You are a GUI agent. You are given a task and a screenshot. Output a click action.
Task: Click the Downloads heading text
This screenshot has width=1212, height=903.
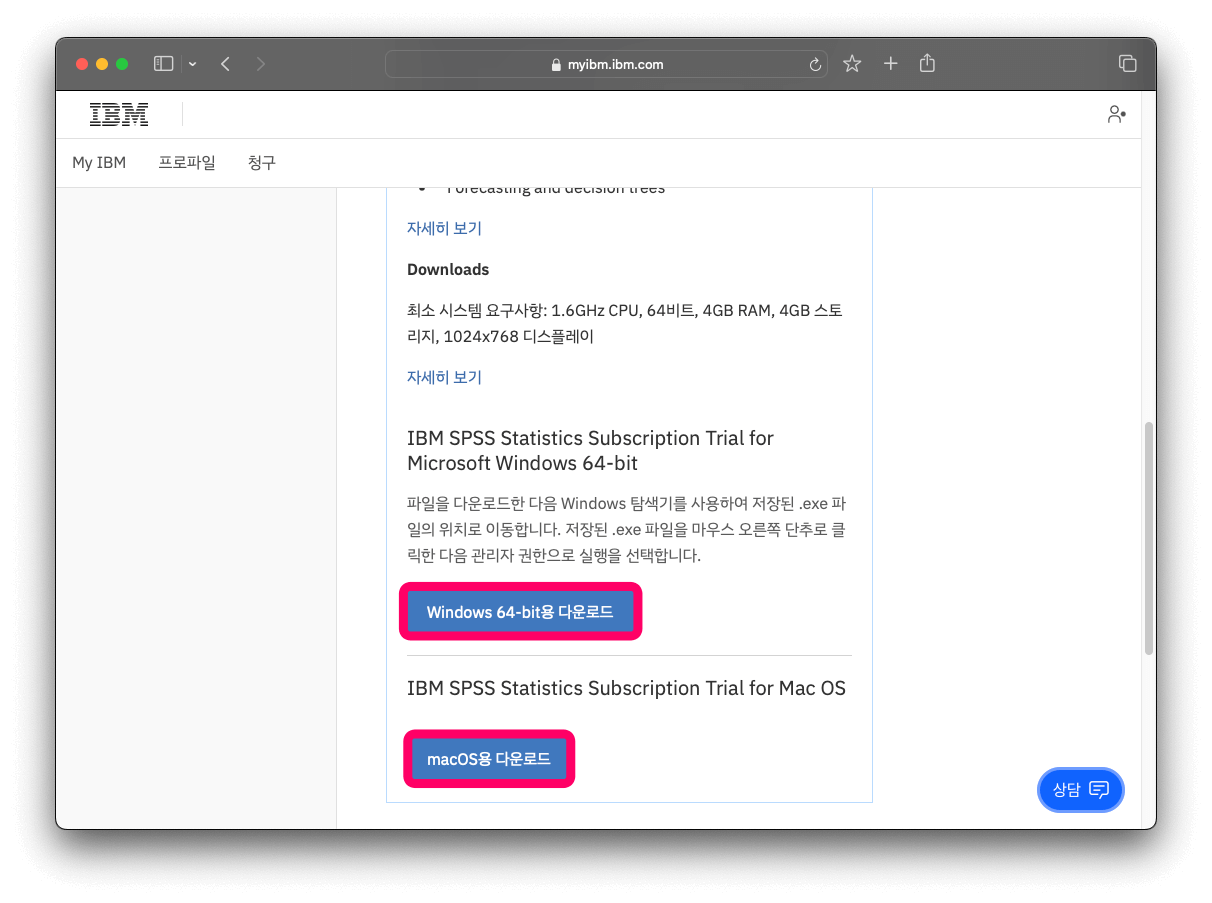click(x=448, y=269)
